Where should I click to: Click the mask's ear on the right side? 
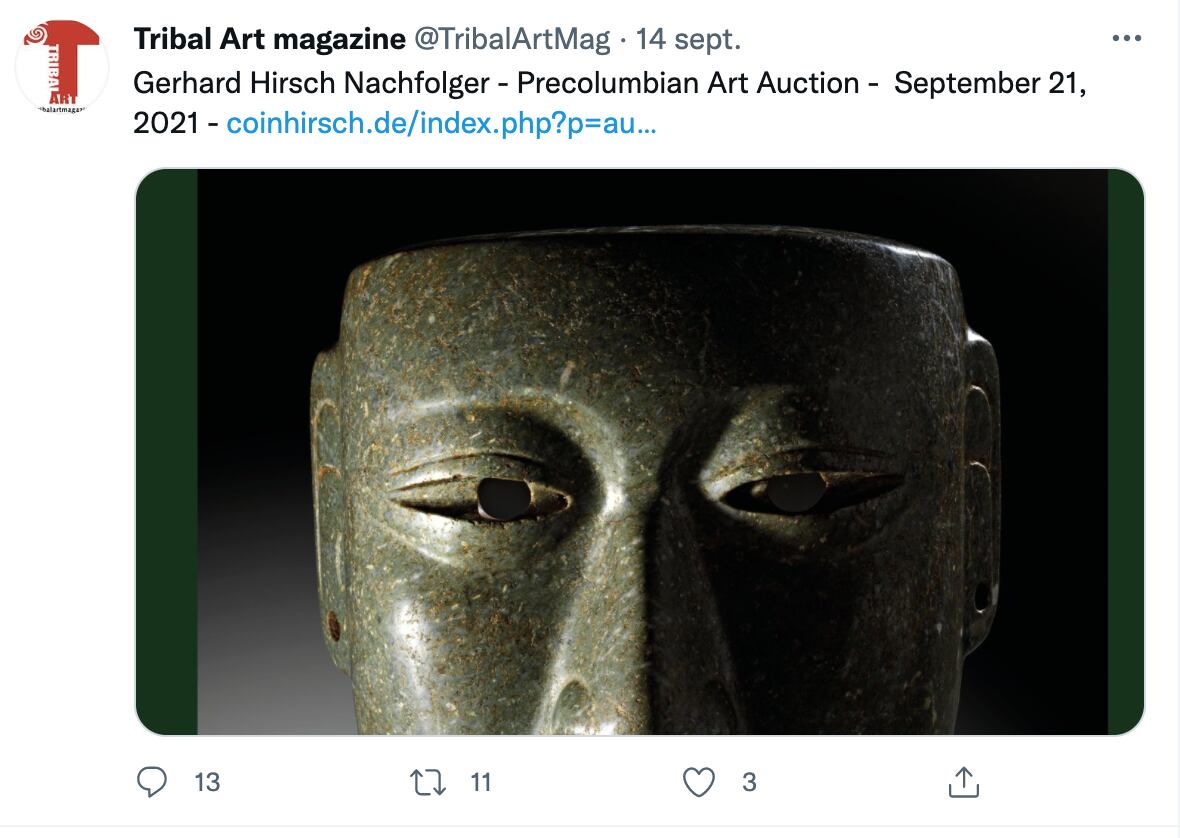pyautogui.click(x=980, y=470)
